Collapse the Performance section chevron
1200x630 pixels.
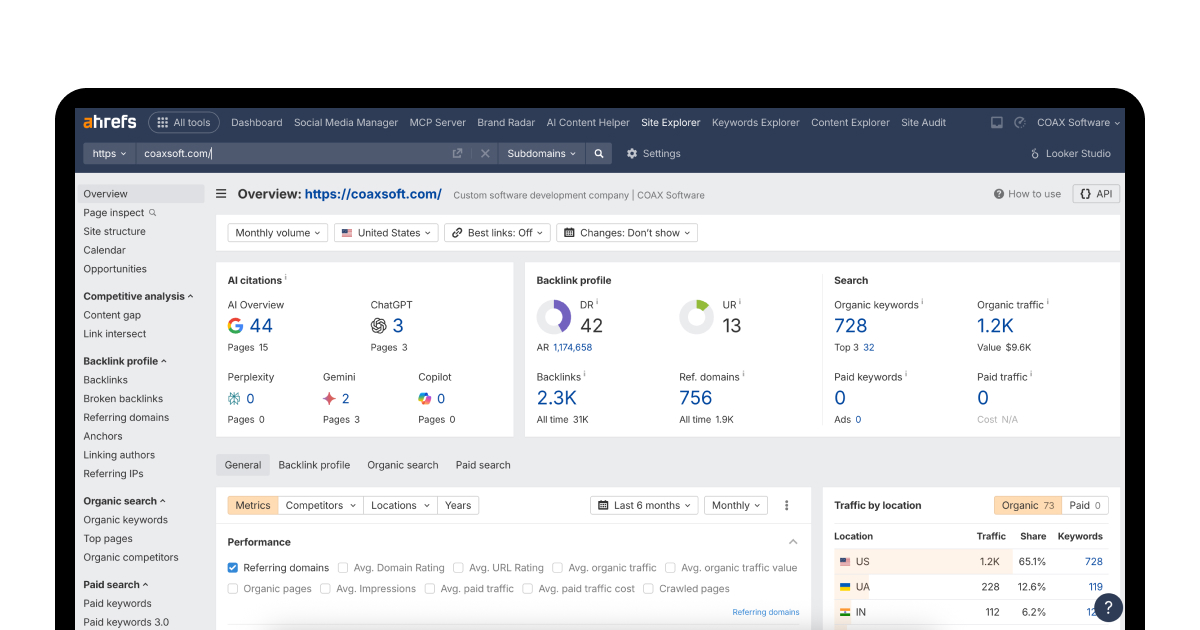click(x=793, y=542)
